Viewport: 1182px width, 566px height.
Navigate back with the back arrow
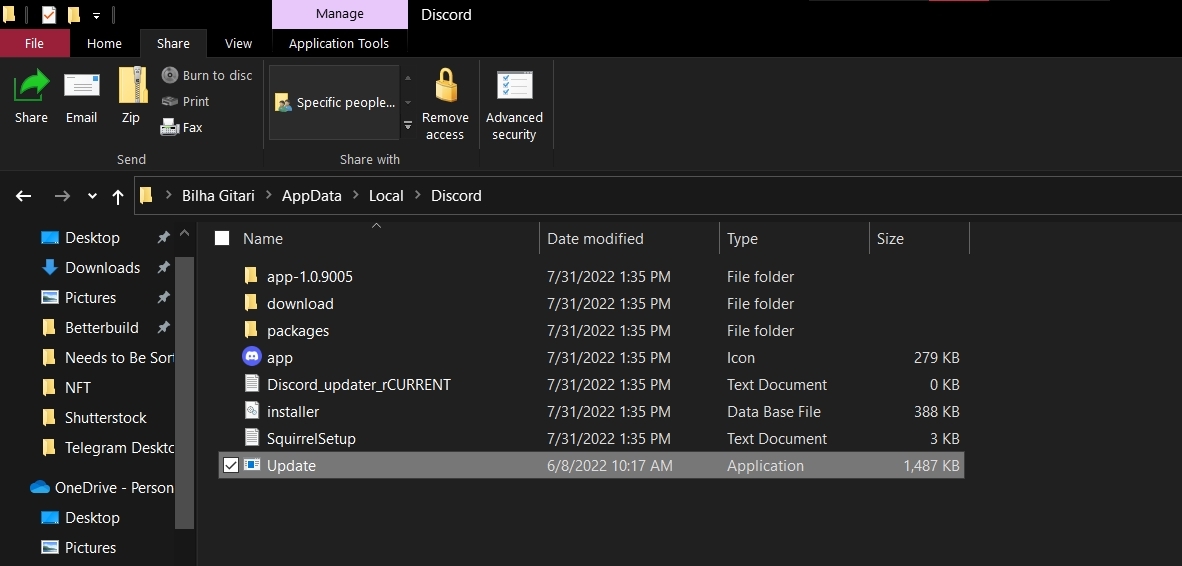pos(24,196)
